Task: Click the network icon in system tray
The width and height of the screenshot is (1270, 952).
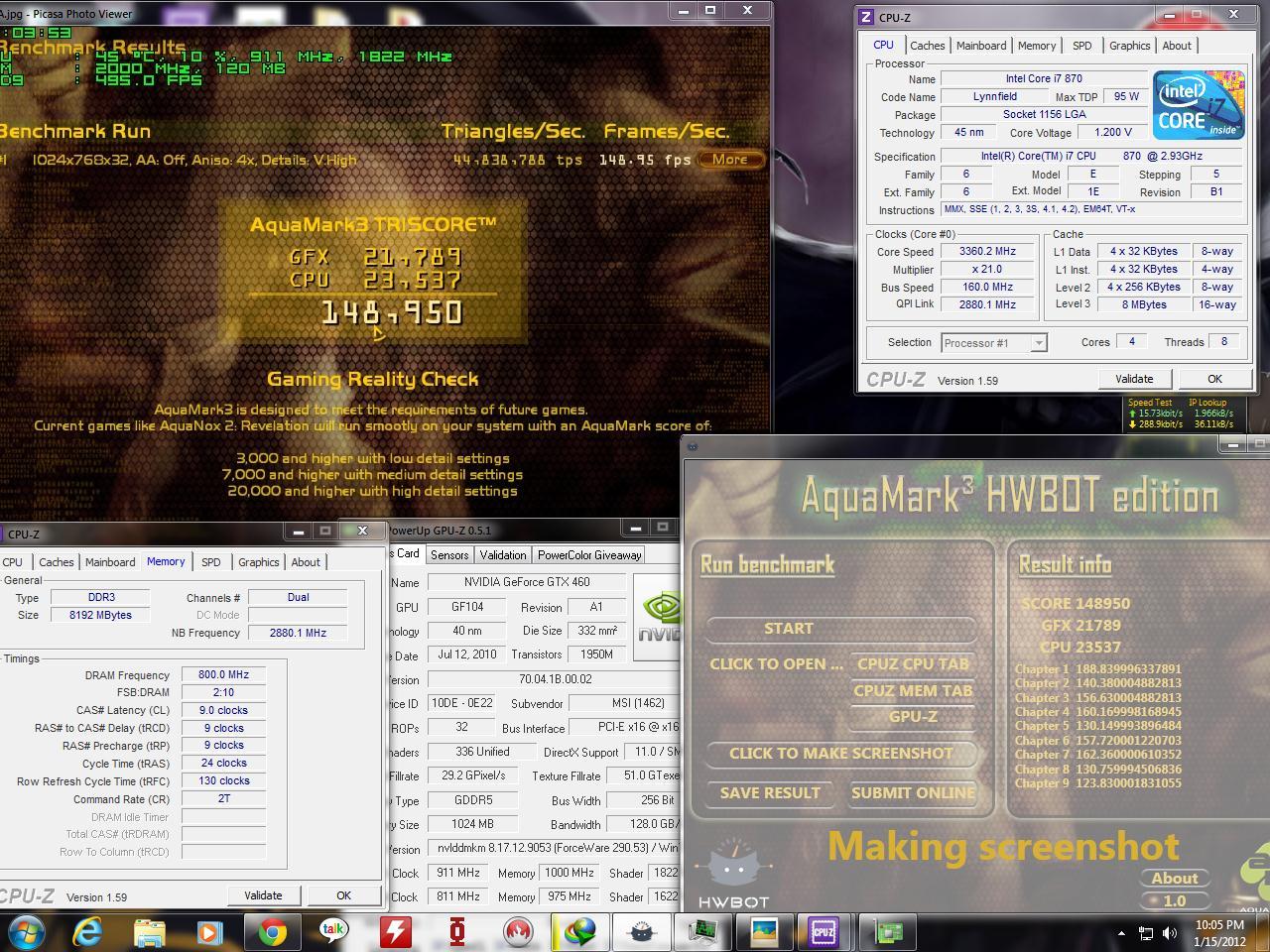Action: point(1145,933)
